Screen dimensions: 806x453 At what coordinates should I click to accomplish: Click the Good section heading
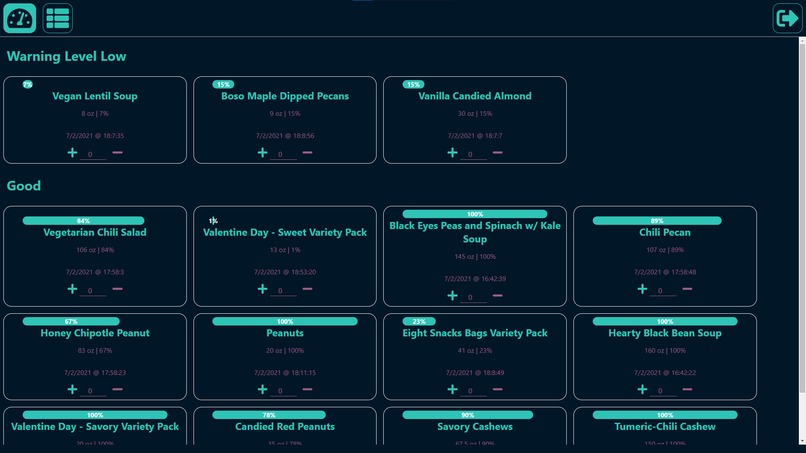tap(24, 186)
